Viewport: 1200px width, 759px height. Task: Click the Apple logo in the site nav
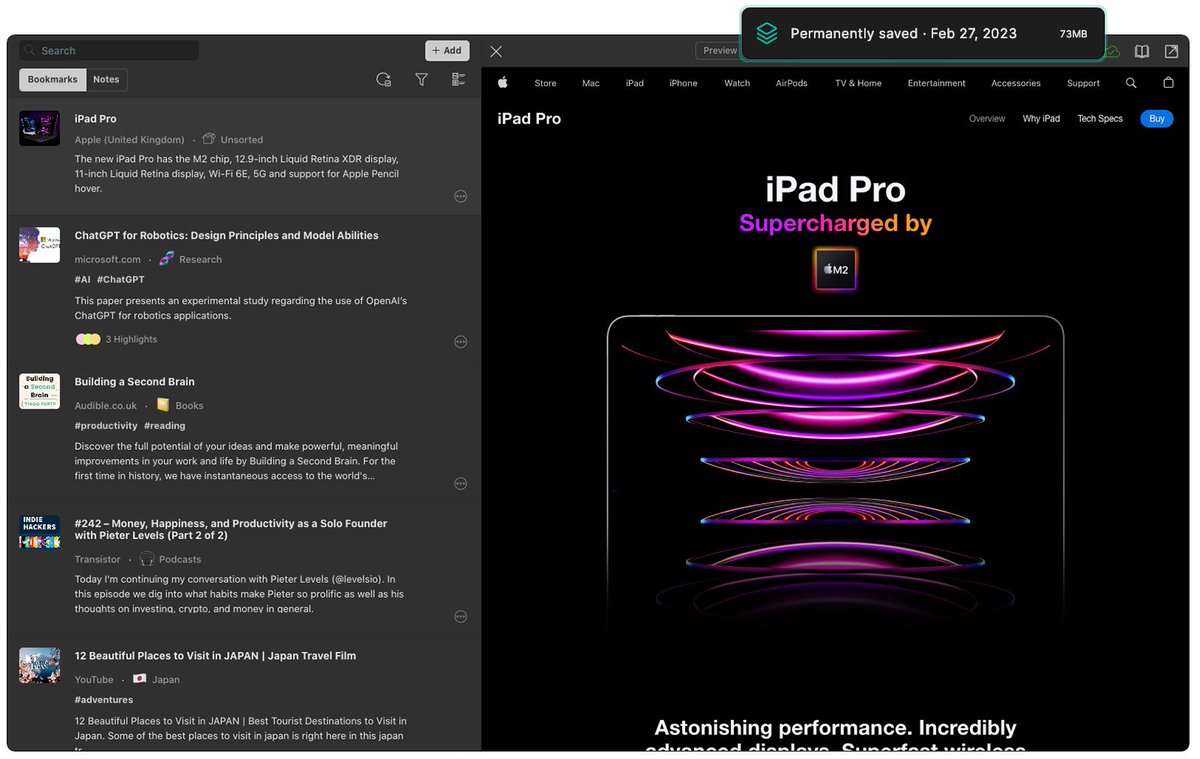click(x=503, y=83)
